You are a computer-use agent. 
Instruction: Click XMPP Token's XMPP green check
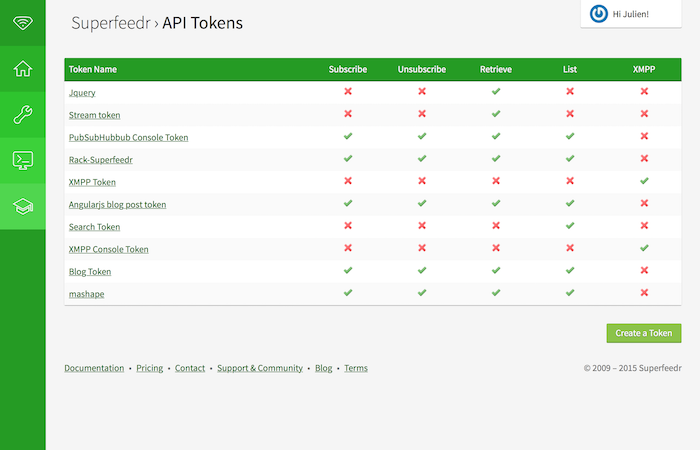click(644, 181)
